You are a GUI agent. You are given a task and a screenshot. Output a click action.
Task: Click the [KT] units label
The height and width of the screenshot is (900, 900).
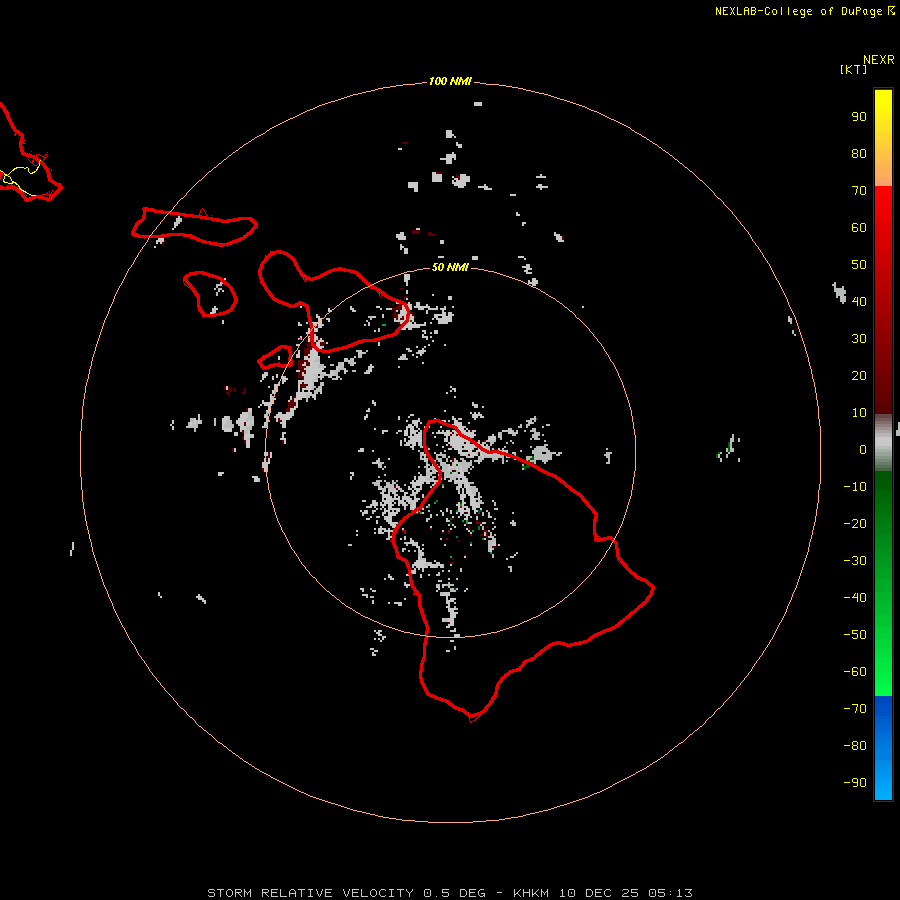[x=854, y=69]
